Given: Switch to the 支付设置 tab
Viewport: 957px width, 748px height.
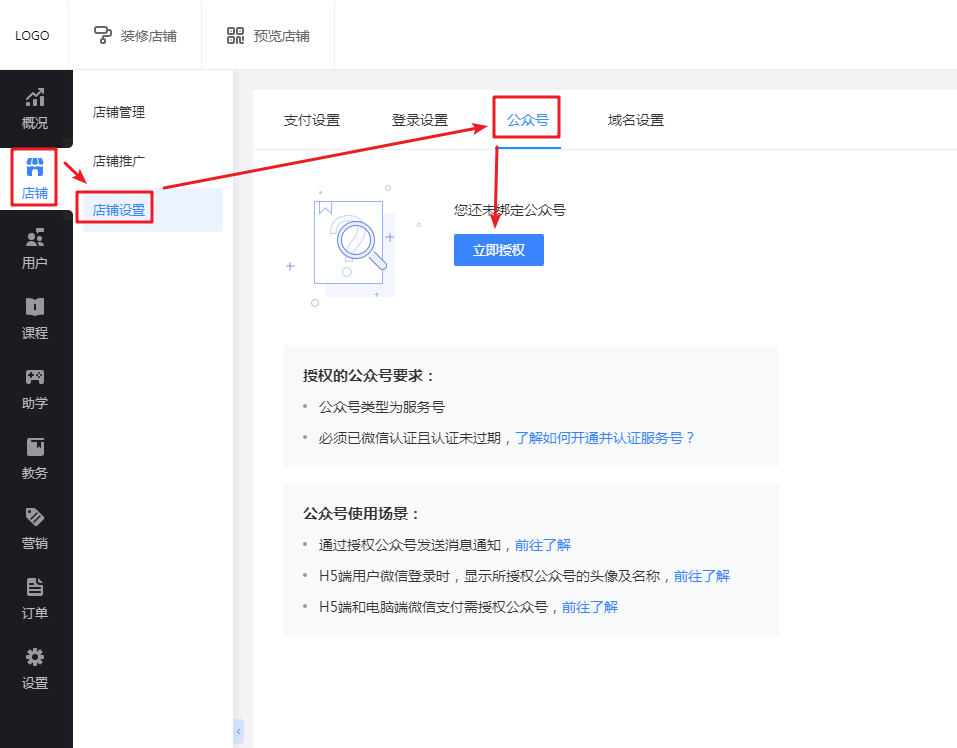Looking at the screenshot, I should click(312, 121).
